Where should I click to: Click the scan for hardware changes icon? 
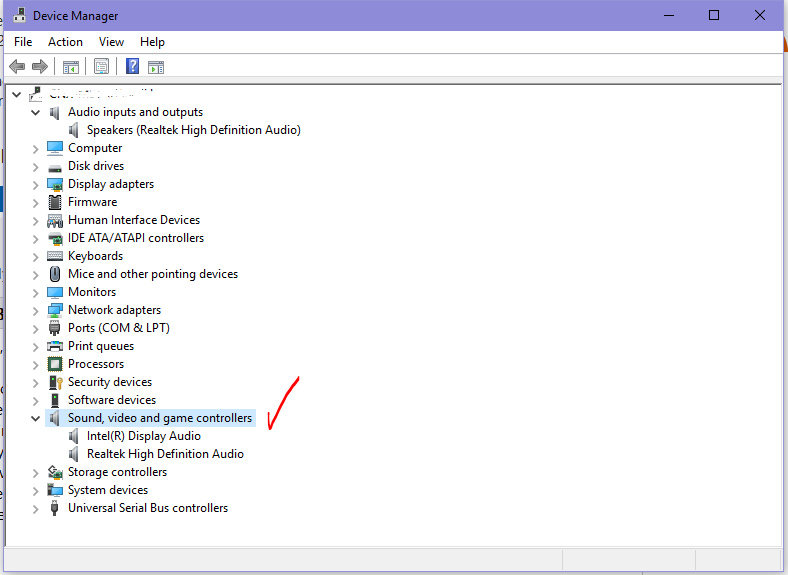(x=156, y=66)
